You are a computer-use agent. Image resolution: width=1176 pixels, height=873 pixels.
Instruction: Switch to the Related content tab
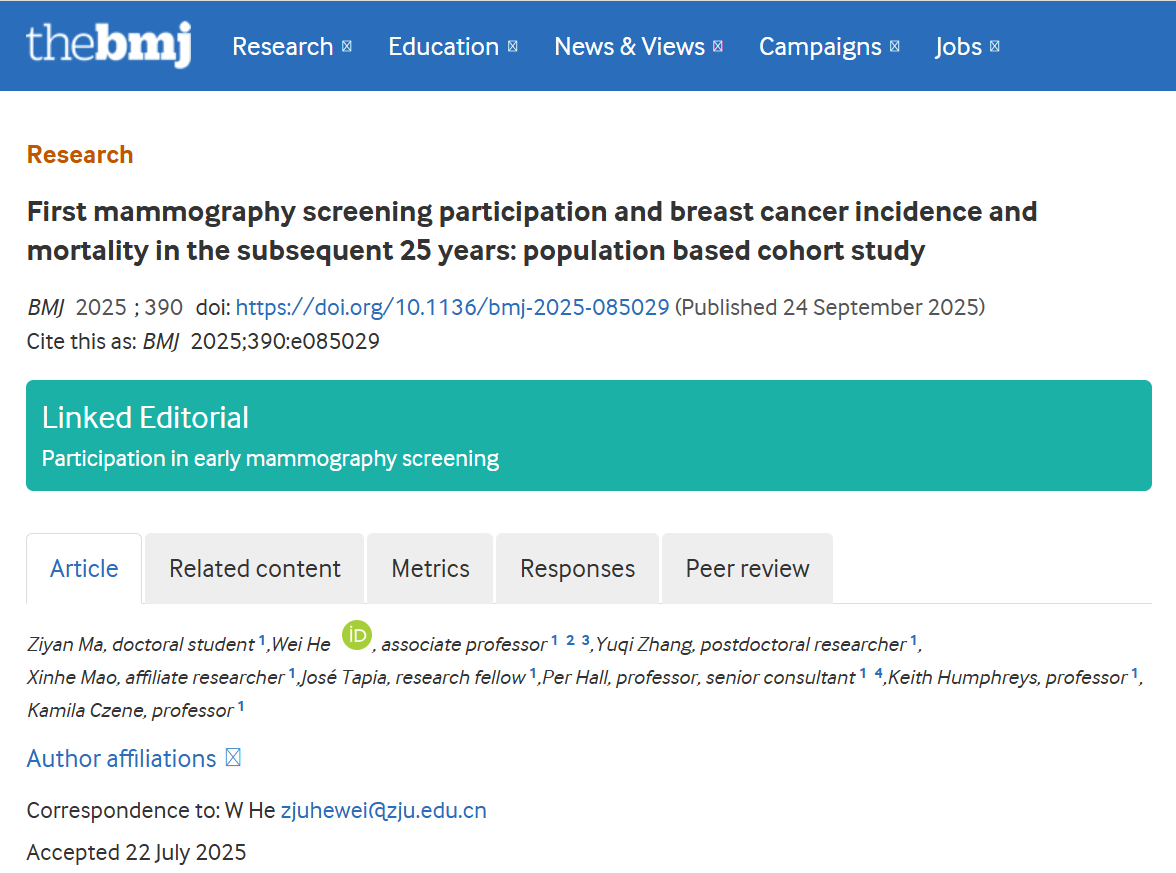pos(254,568)
